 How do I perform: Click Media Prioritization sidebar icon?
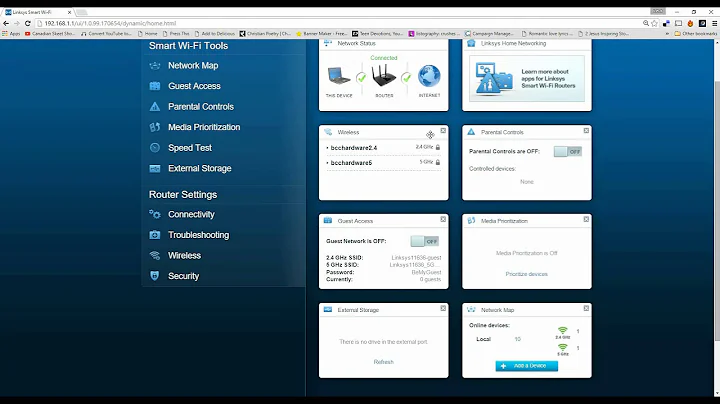point(155,127)
